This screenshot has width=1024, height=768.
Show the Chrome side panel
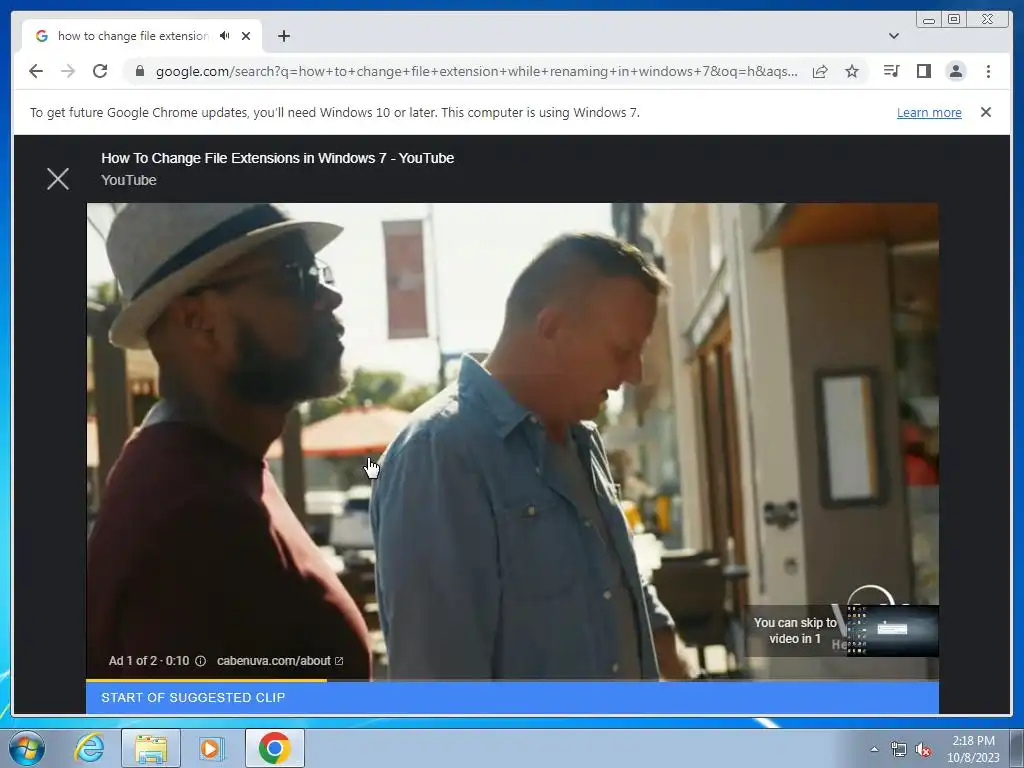coord(923,71)
